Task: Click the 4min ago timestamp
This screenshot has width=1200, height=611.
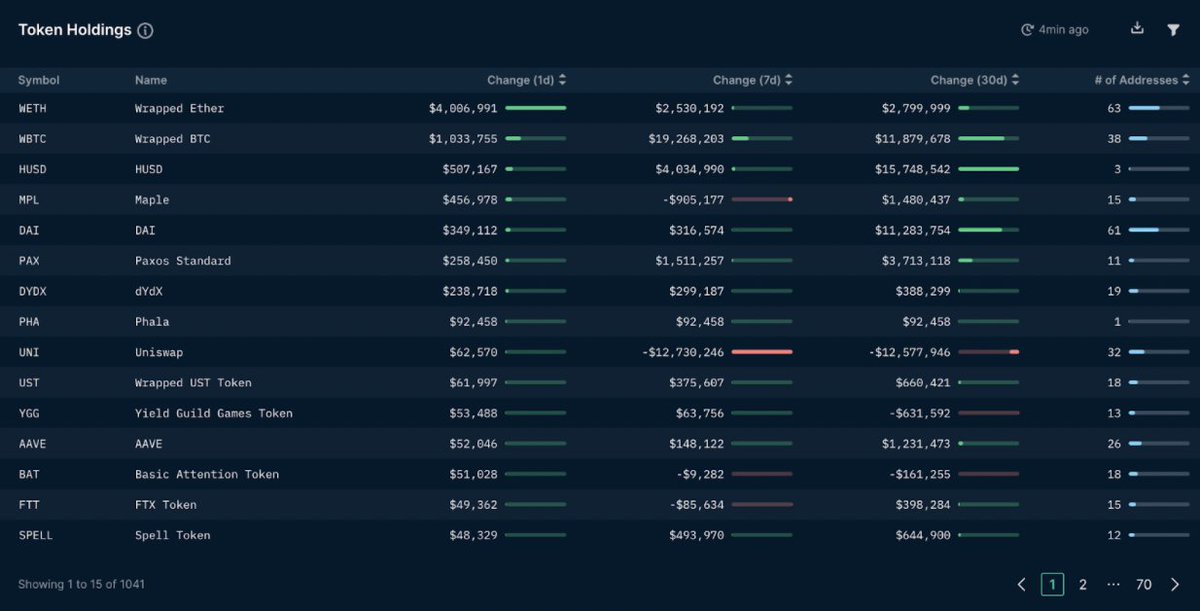Action: 1064,30
